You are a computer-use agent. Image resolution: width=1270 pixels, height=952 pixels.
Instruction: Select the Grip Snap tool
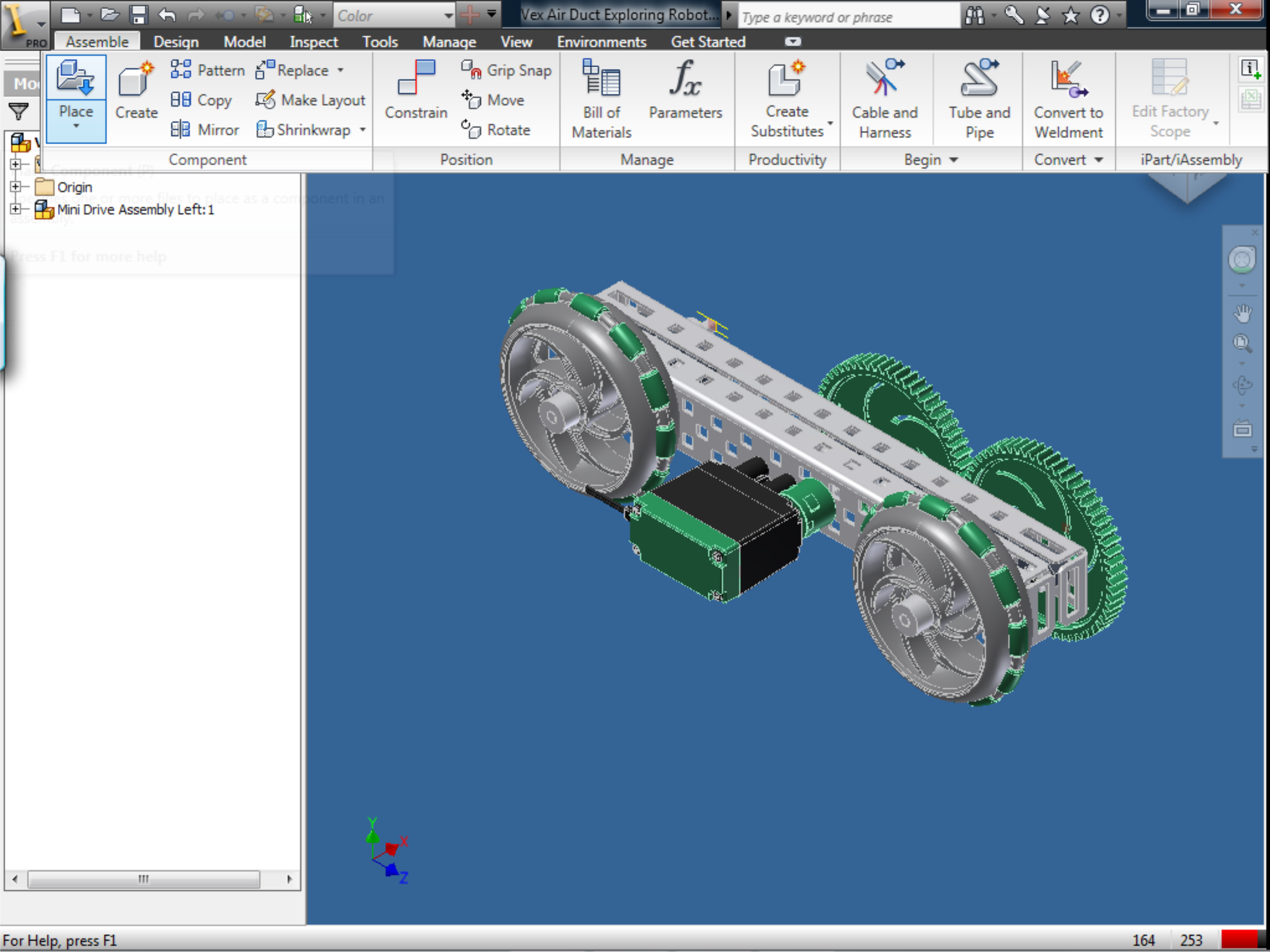[x=506, y=70]
